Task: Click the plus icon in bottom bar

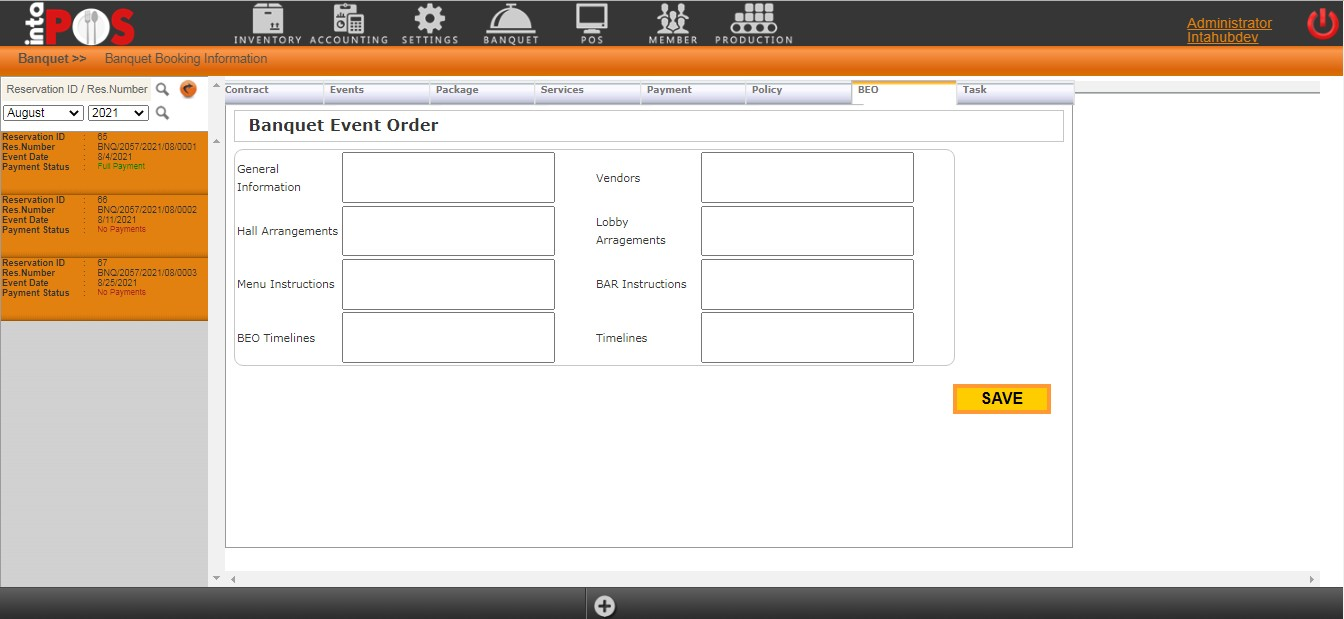Action: (x=604, y=605)
